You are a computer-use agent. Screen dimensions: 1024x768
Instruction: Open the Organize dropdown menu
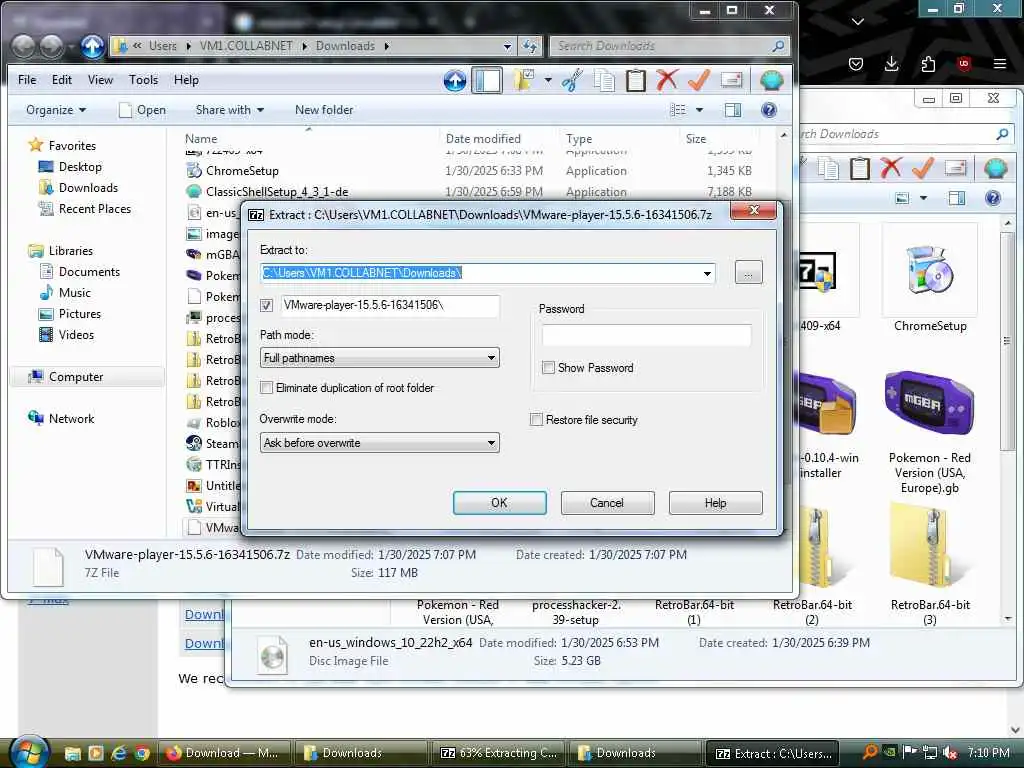point(56,110)
